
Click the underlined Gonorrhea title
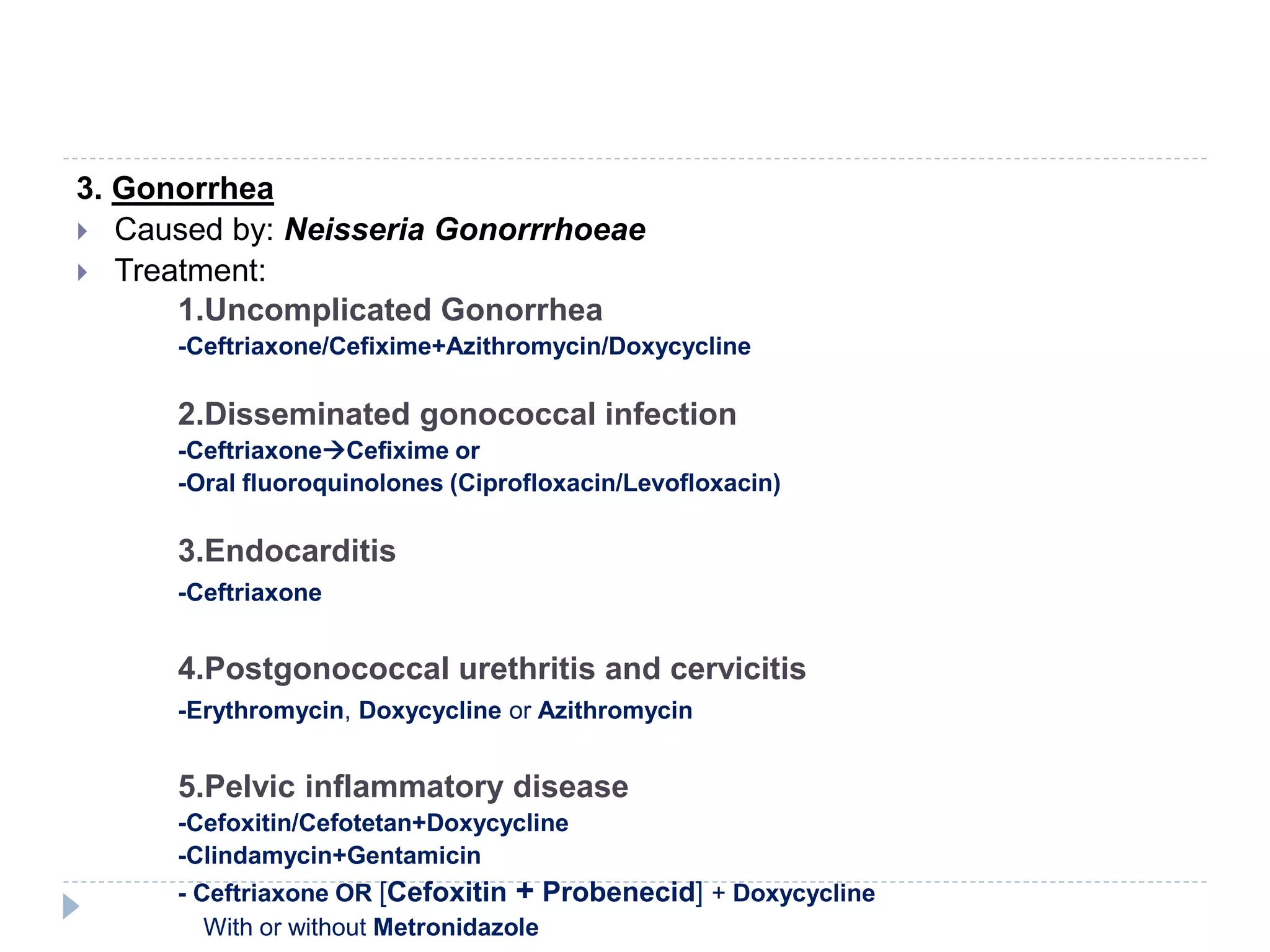point(192,188)
